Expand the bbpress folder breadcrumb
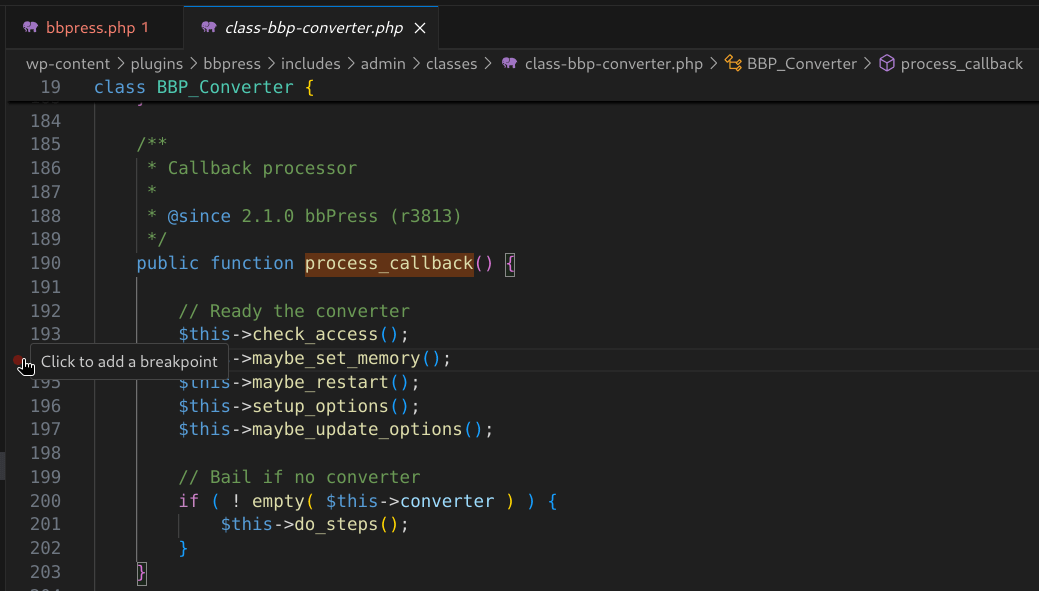This screenshot has width=1039, height=591. pos(232,63)
